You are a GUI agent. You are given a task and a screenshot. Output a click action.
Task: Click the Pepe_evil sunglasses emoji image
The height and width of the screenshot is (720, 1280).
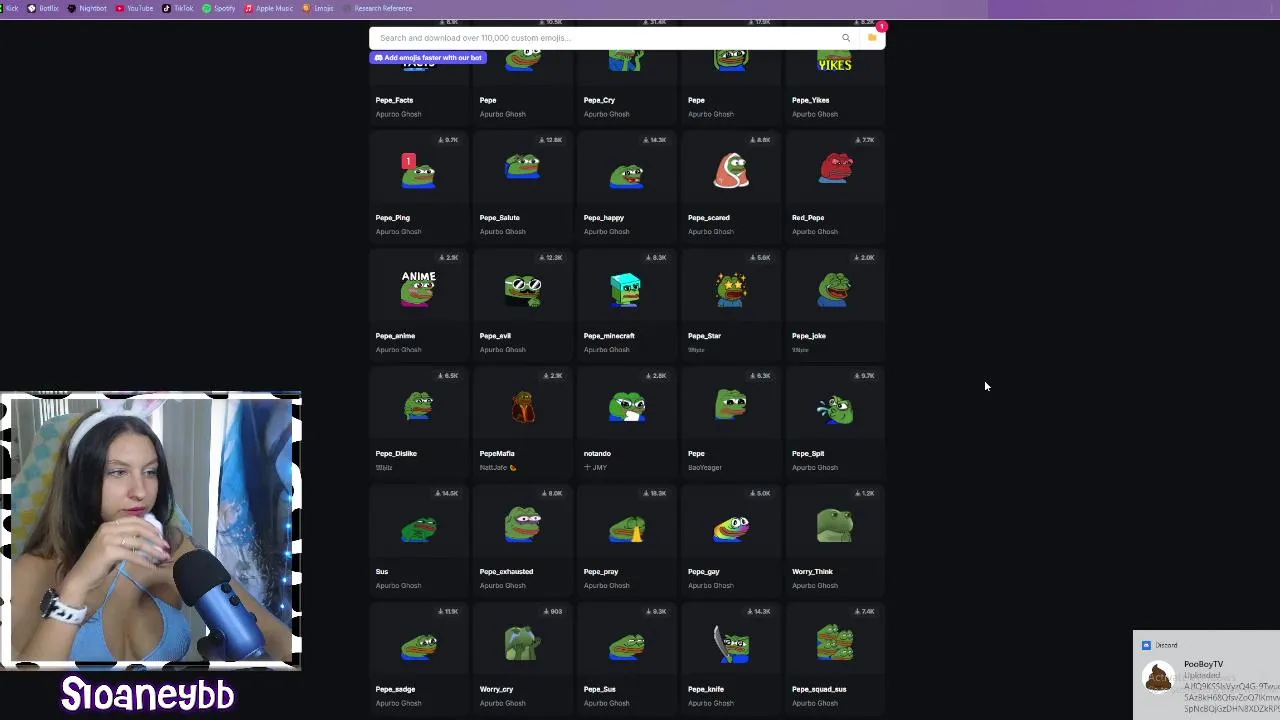point(522,290)
